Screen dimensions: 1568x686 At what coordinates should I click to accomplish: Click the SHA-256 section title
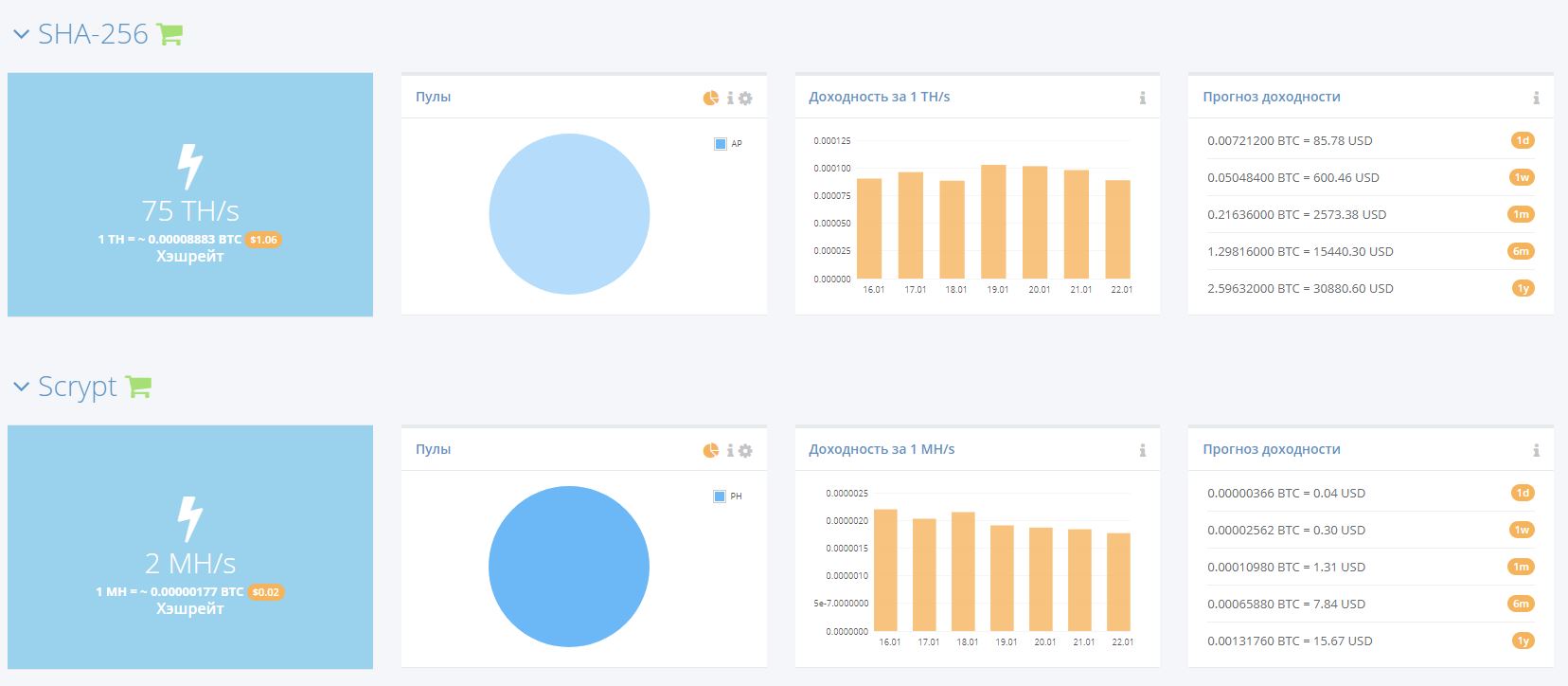[x=93, y=34]
